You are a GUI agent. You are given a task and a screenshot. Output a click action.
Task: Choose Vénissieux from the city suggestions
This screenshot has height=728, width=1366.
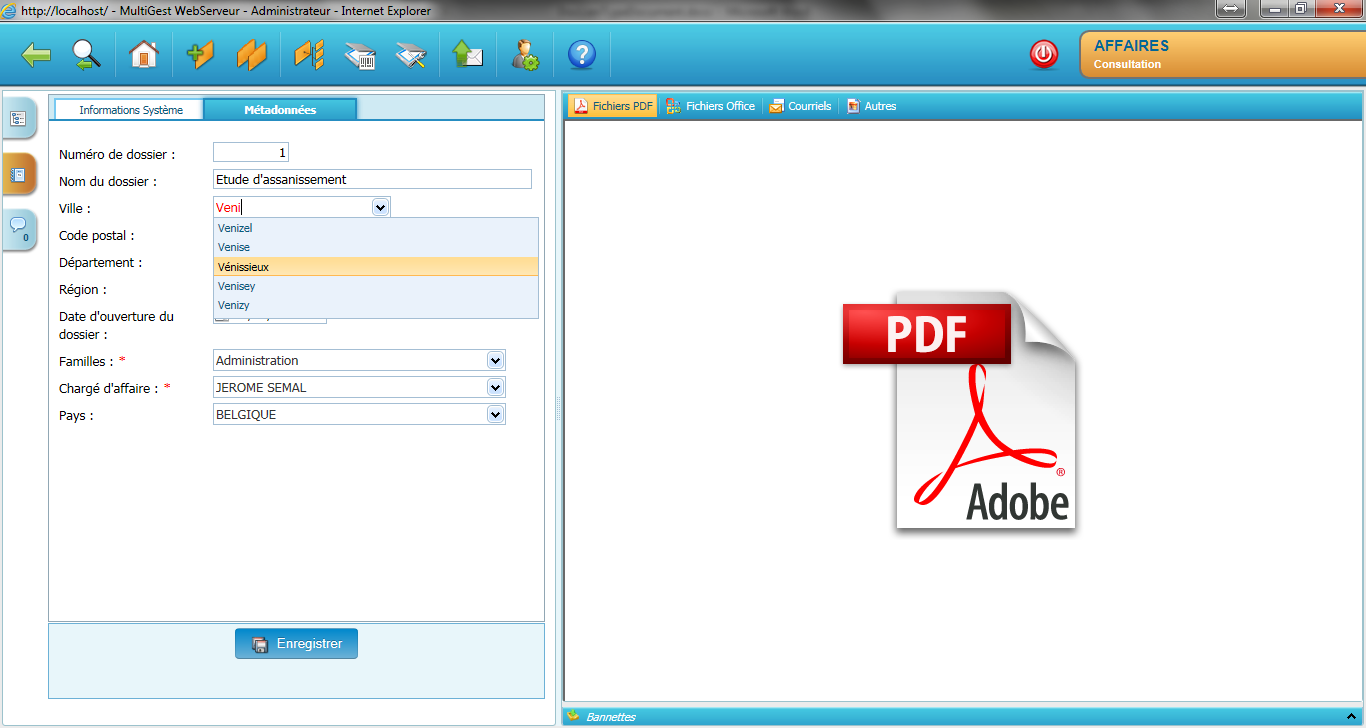click(x=244, y=267)
